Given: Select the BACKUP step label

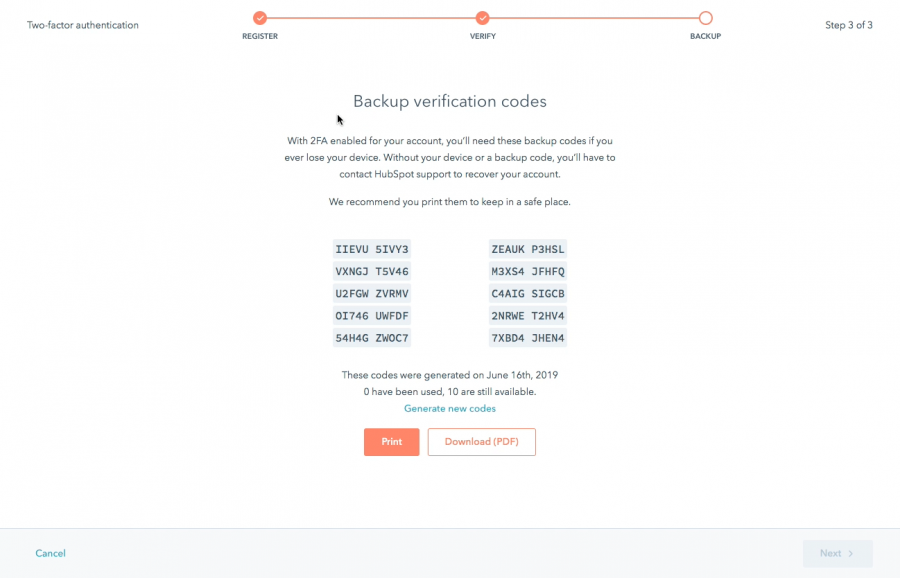Looking at the screenshot, I should tap(705, 36).
